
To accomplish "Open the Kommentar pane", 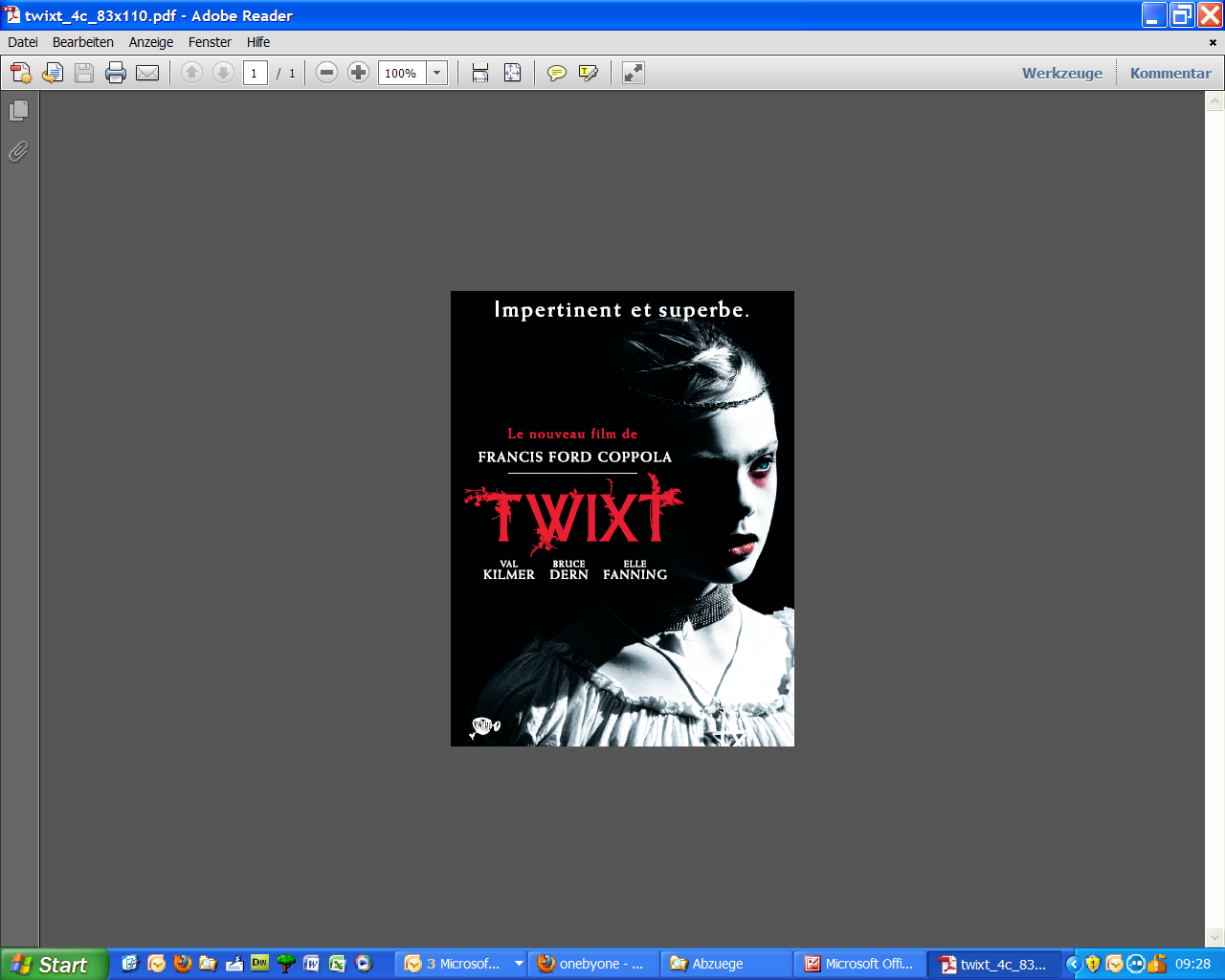I will (1169, 73).
